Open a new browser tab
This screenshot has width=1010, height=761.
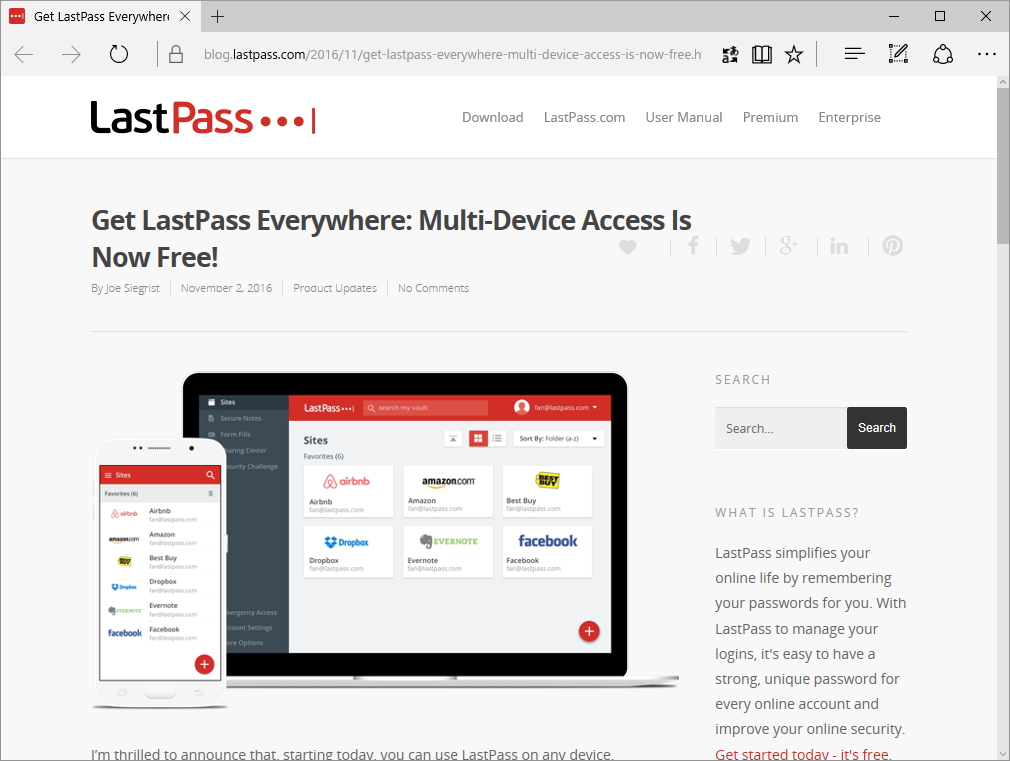pyautogui.click(x=218, y=16)
